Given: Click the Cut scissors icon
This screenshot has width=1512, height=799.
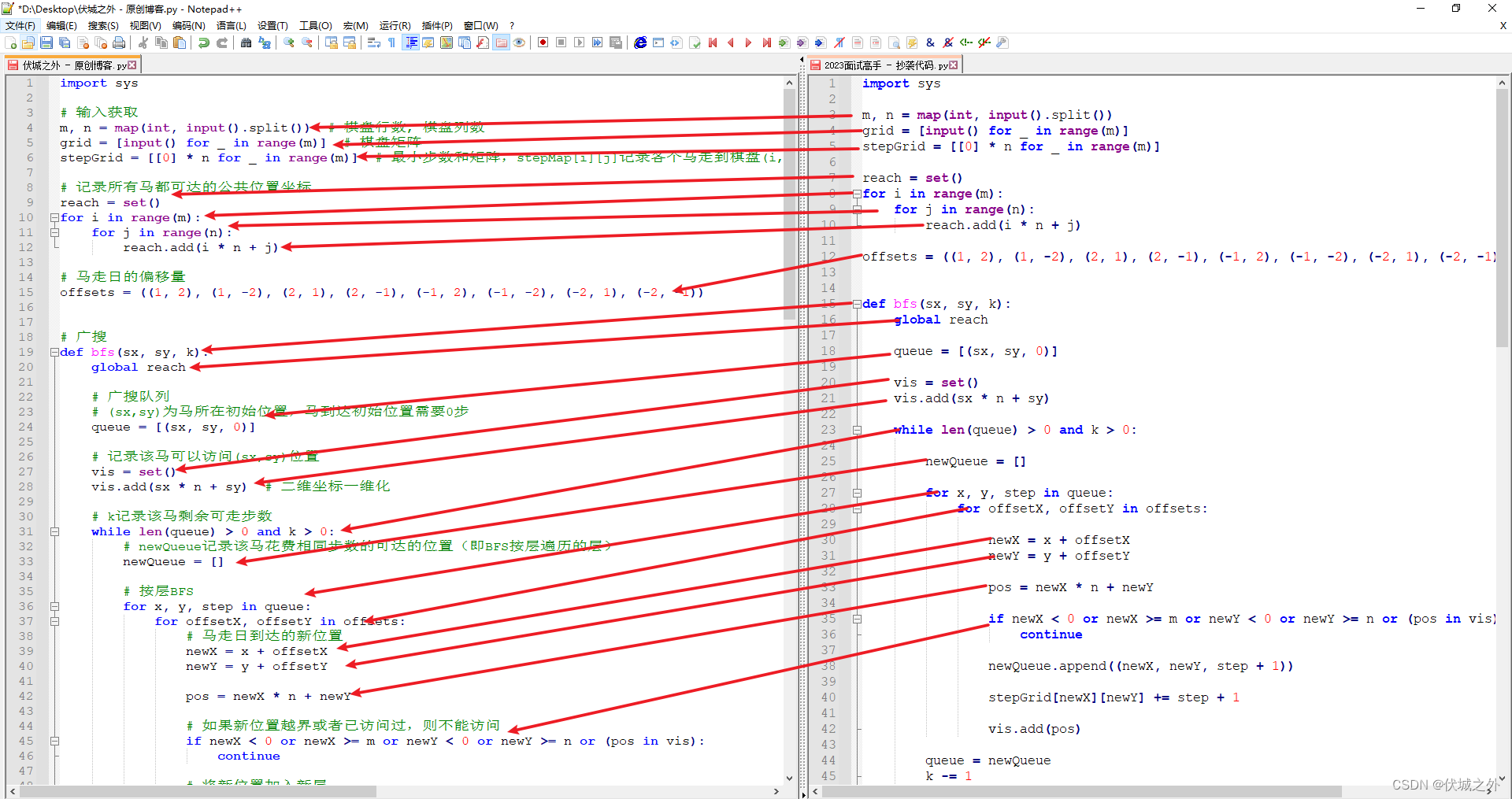Looking at the screenshot, I should (x=143, y=43).
